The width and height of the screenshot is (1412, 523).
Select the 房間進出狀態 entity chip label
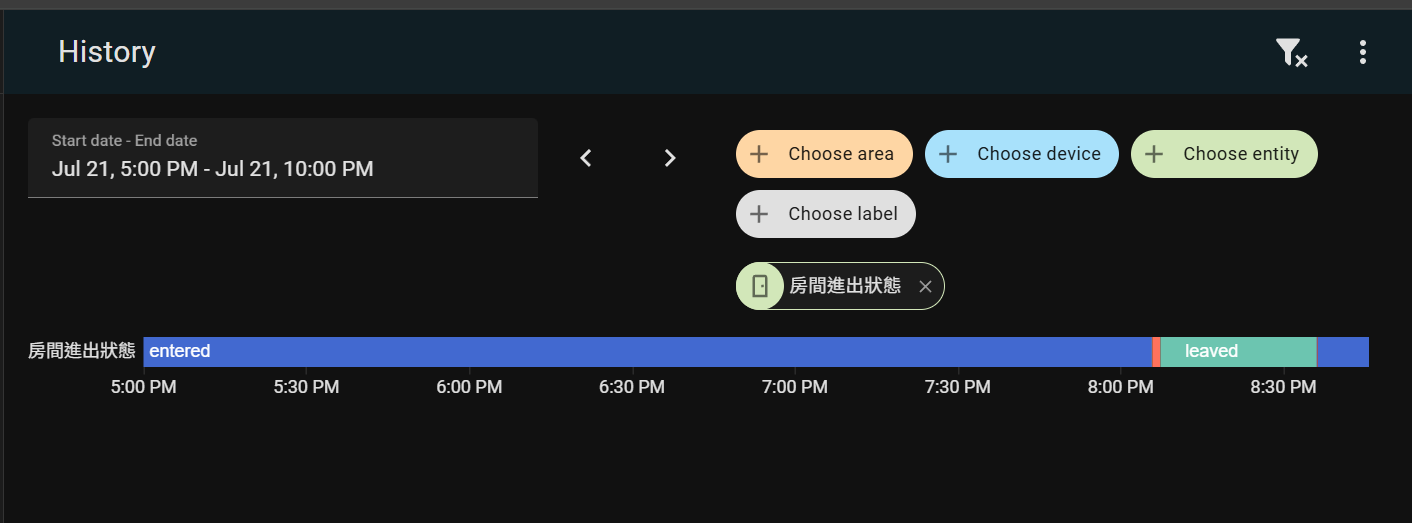click(x=845, y=286)
